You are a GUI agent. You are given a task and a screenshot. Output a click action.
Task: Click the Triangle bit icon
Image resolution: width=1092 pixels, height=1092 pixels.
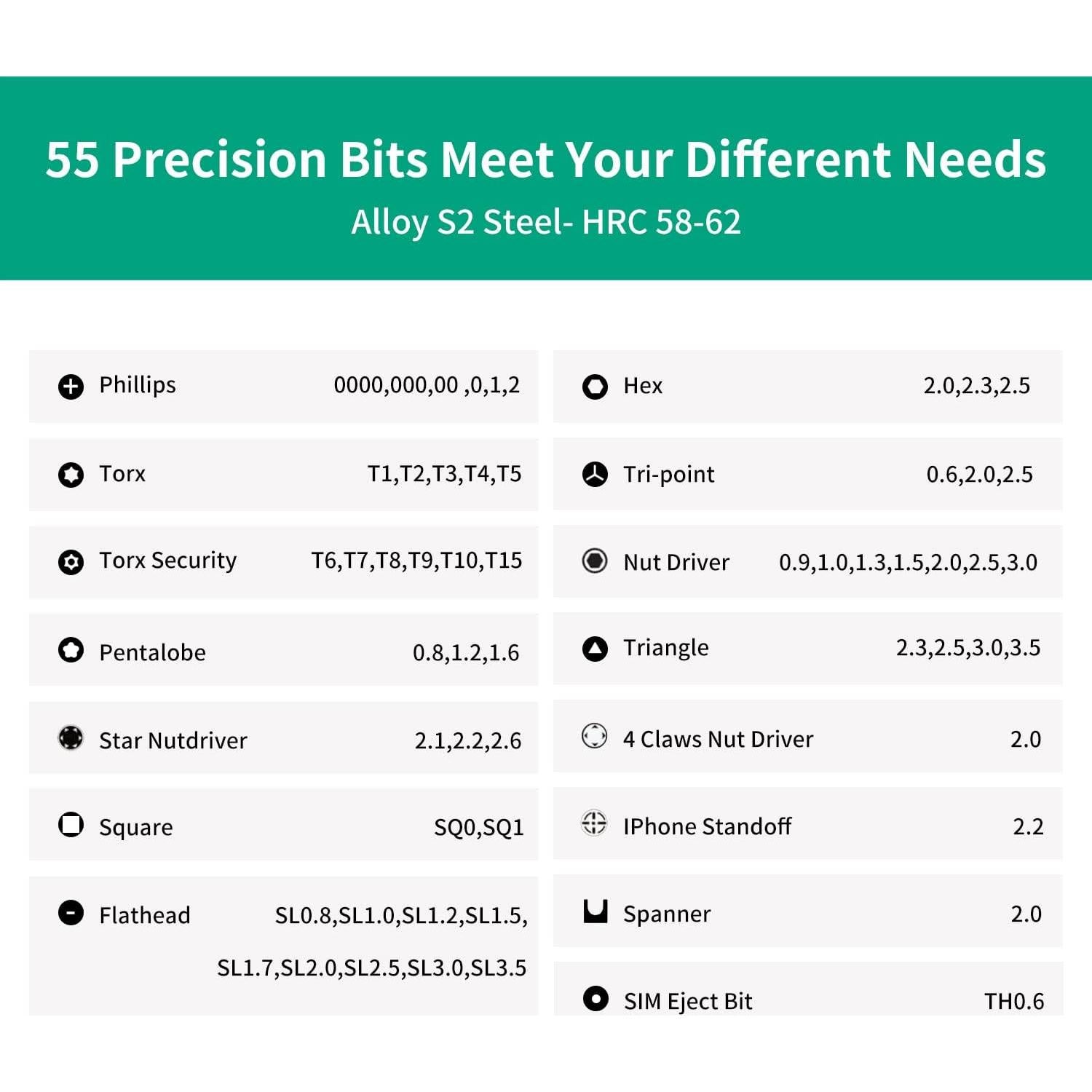(x=595, y=648)
